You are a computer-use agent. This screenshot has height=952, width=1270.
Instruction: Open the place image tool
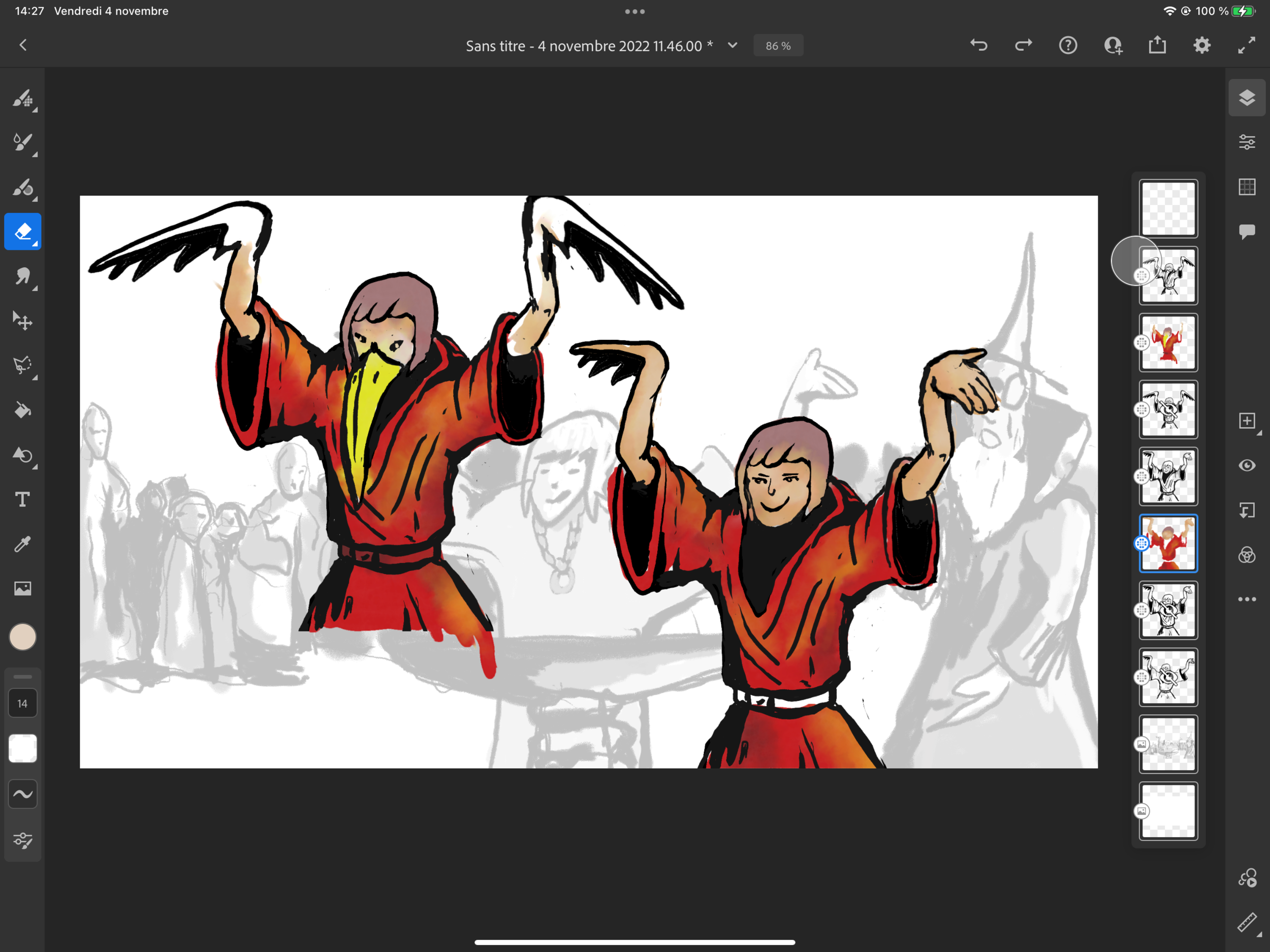pyautogui.click(x=23, y=588)
